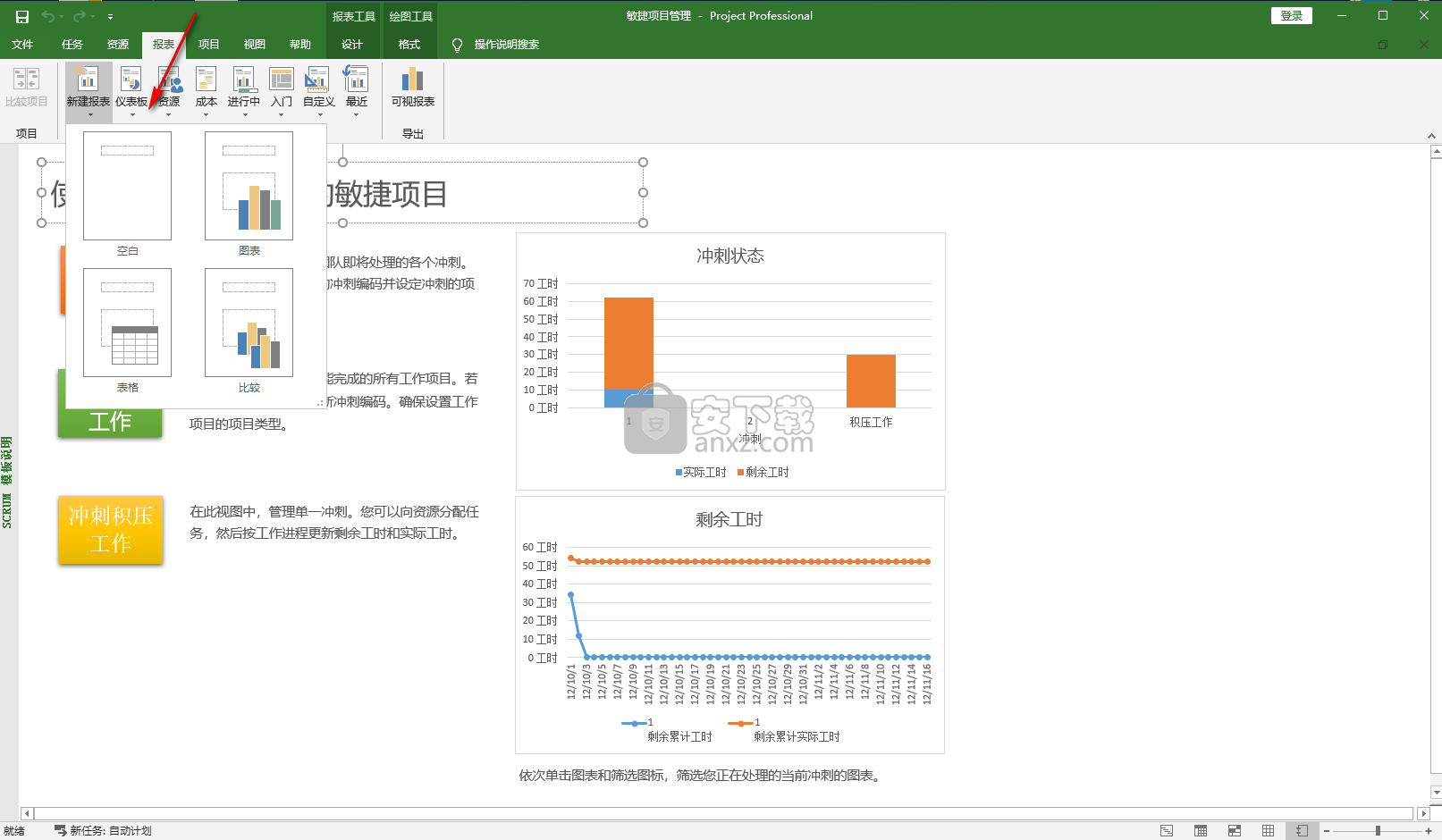This screenshot has width=1442, height=840.
Task: Click the horizontal scrollbar right arrow
Action: tap(1424, 814)
